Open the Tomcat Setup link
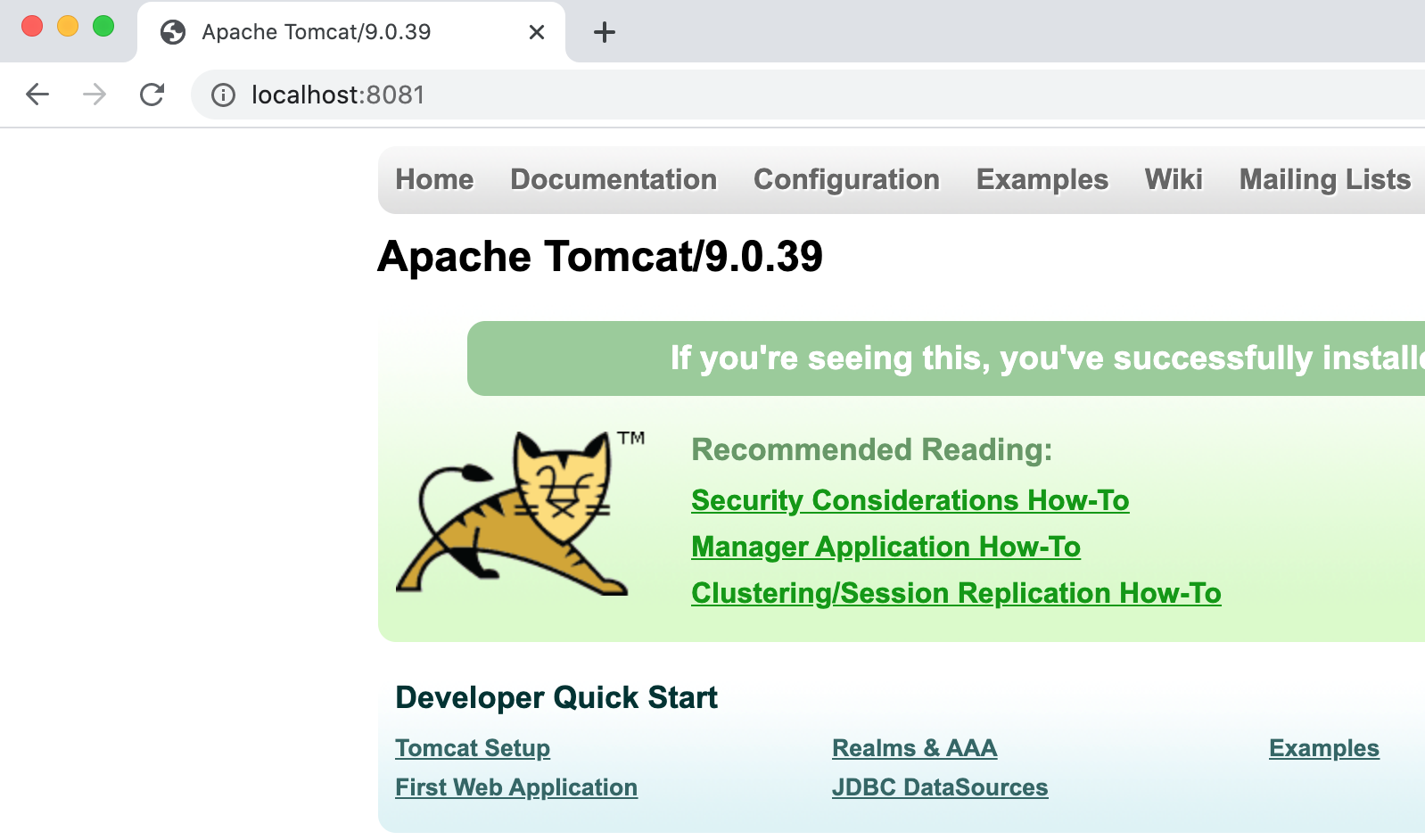Screen dimensions: 1425x840 (473, 748)
